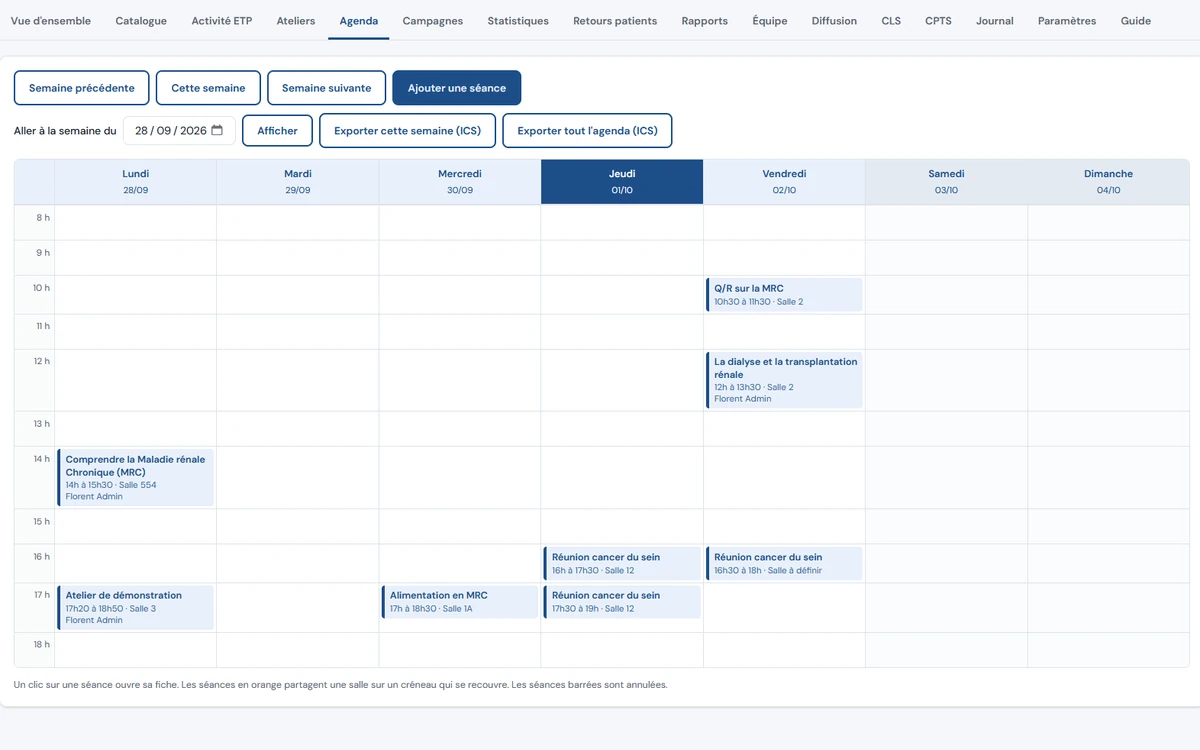This screenshot has width=1200, height=750.
Task: Select the Lundi 28/09 column header
Action: [x=135, y=182]
